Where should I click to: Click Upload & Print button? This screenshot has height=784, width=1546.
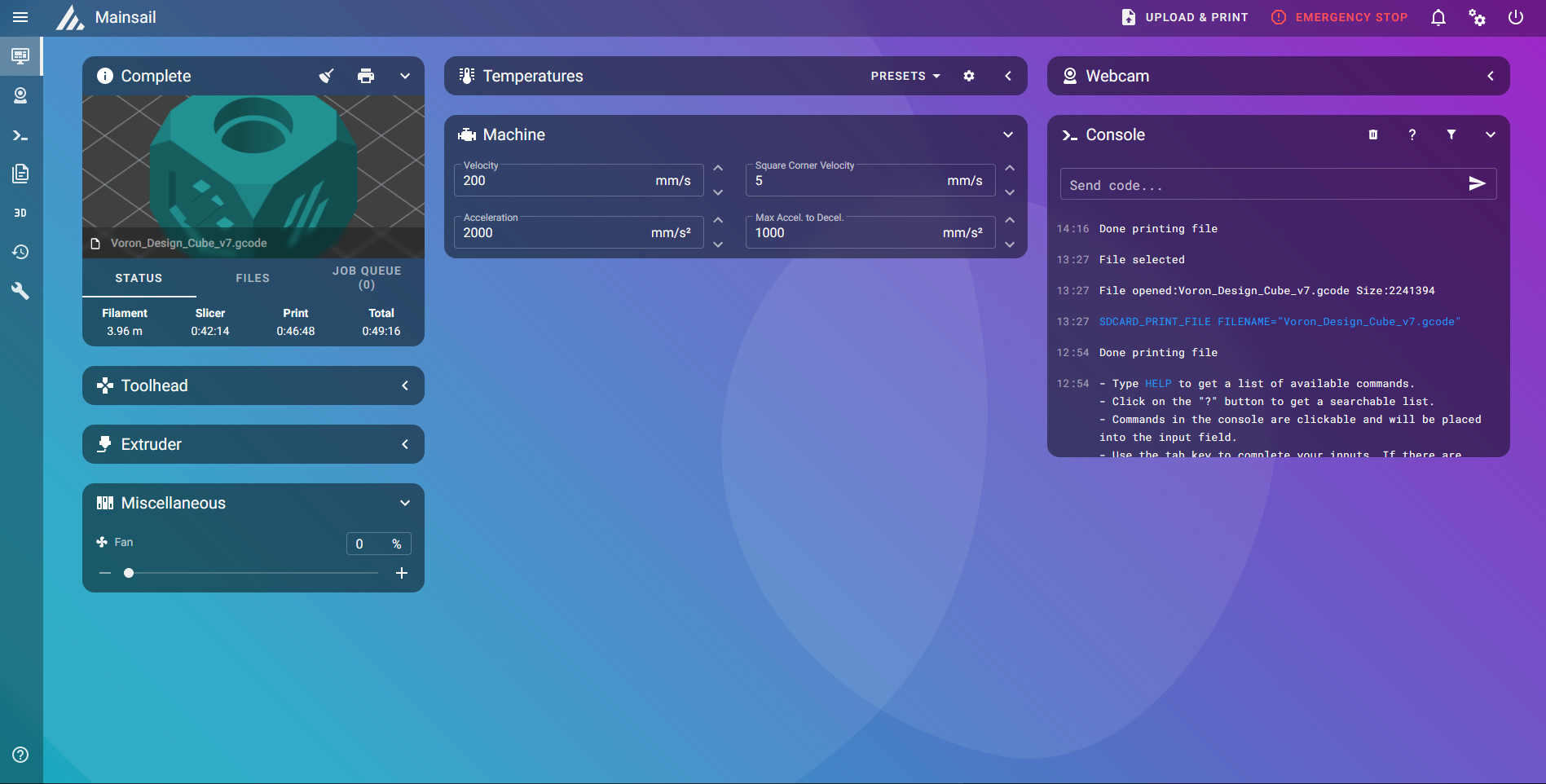[1185, 17]
